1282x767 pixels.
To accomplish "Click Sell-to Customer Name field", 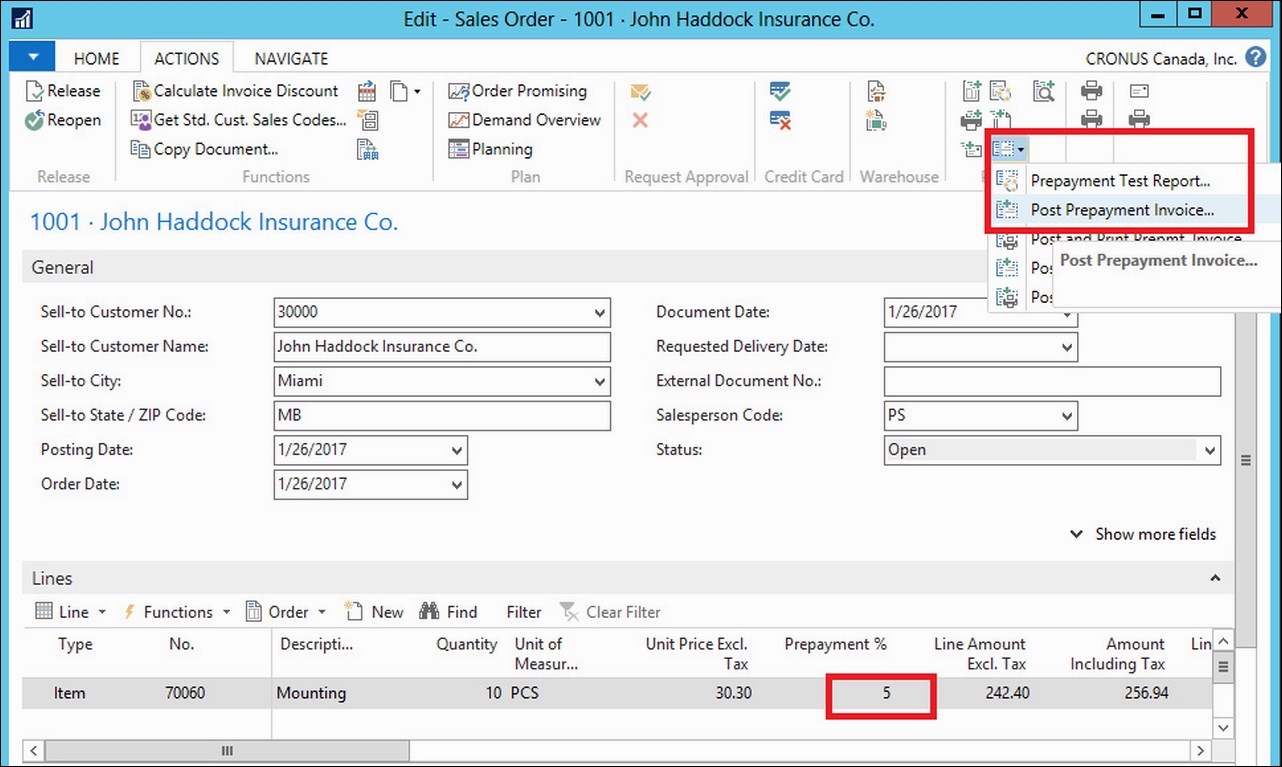I will click(x=442, y=347).
